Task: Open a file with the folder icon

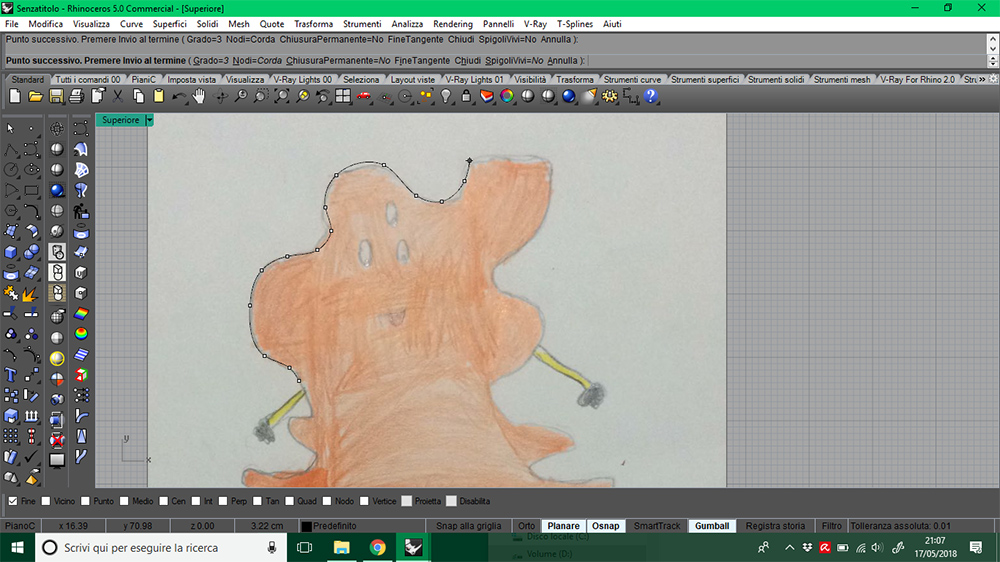Action: click(x=35, y=96)
